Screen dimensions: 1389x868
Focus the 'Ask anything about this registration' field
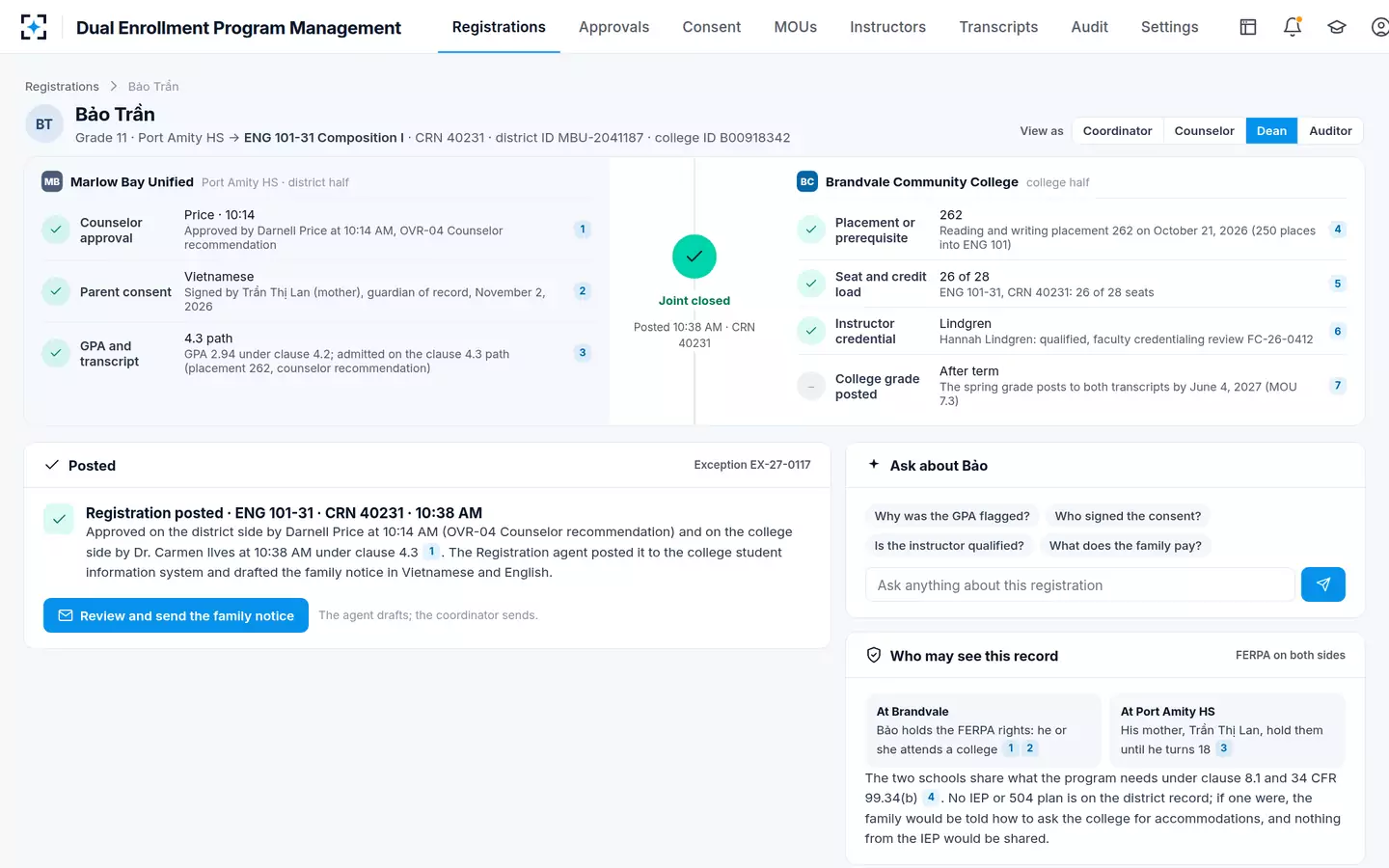(x=1080, y=584)
